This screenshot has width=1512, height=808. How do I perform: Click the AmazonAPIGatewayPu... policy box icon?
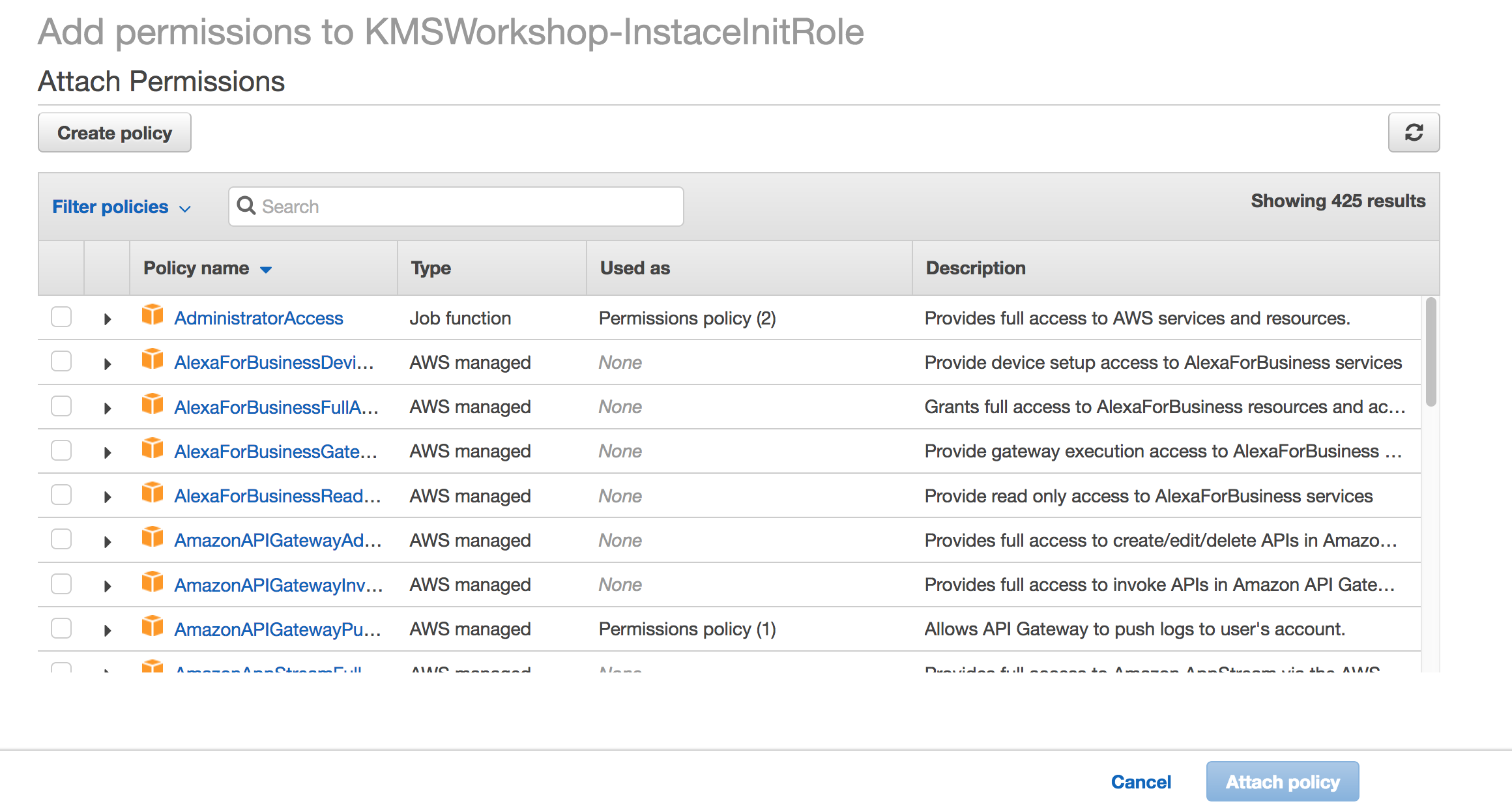coord(153,626)
